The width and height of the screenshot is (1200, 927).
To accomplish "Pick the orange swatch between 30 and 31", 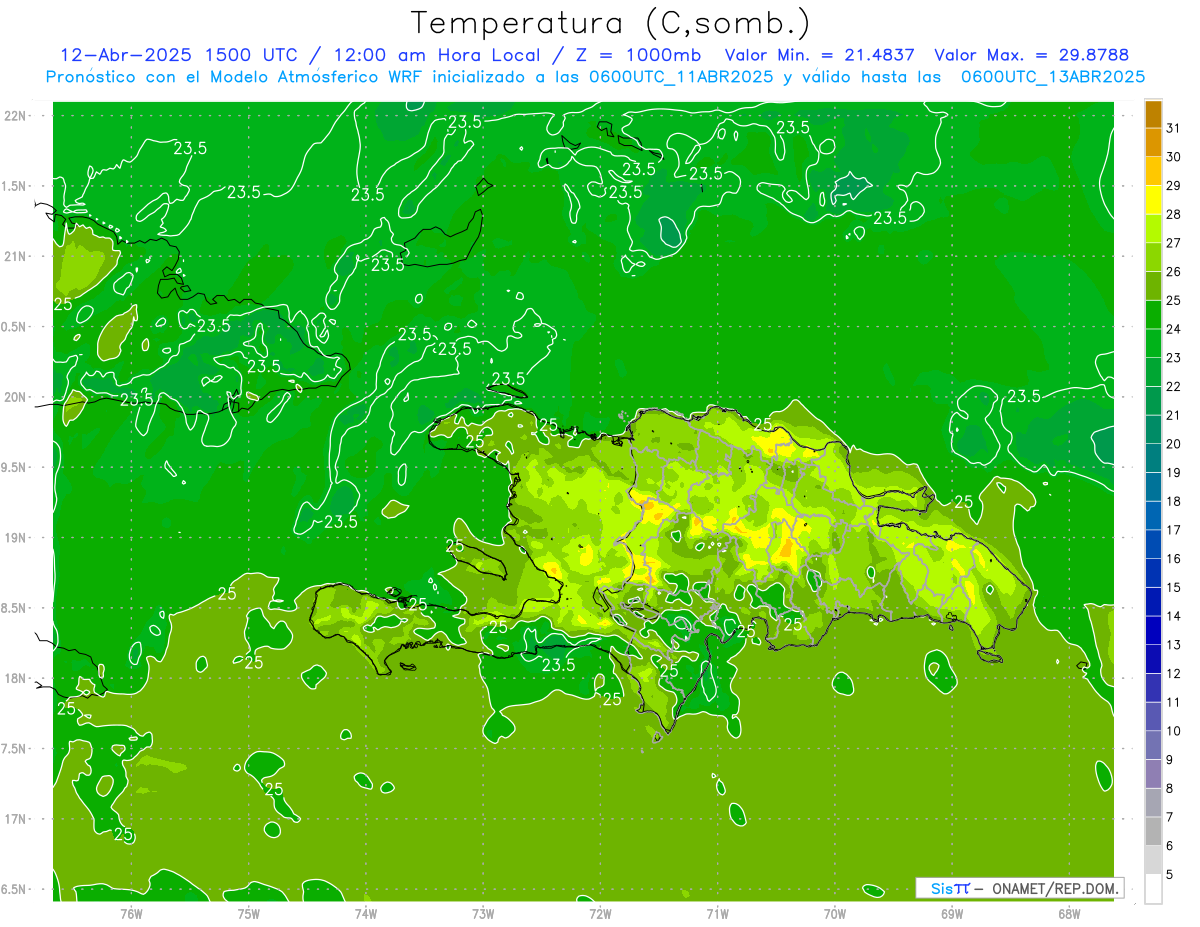I will click(x=1153, y=142).
